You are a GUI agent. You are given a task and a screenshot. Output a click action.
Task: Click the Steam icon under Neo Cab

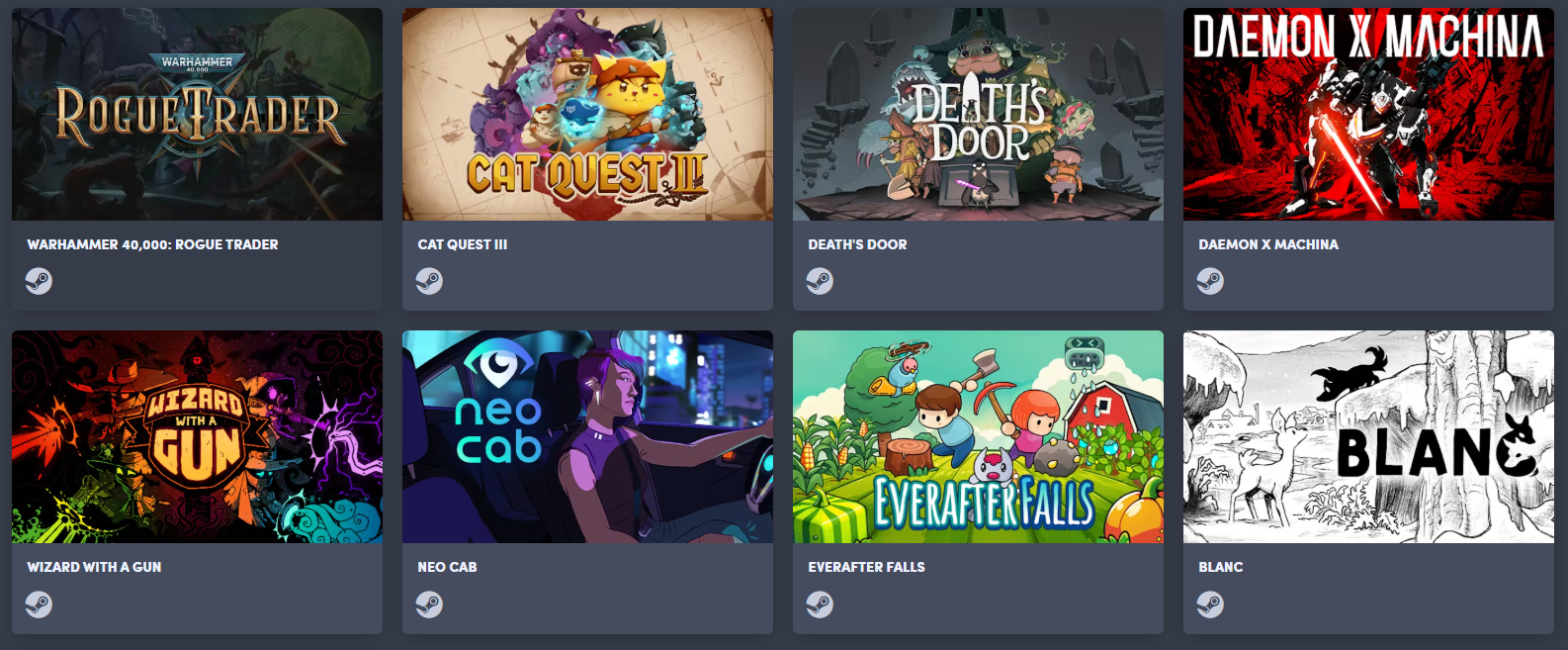(x=429, y=604)
